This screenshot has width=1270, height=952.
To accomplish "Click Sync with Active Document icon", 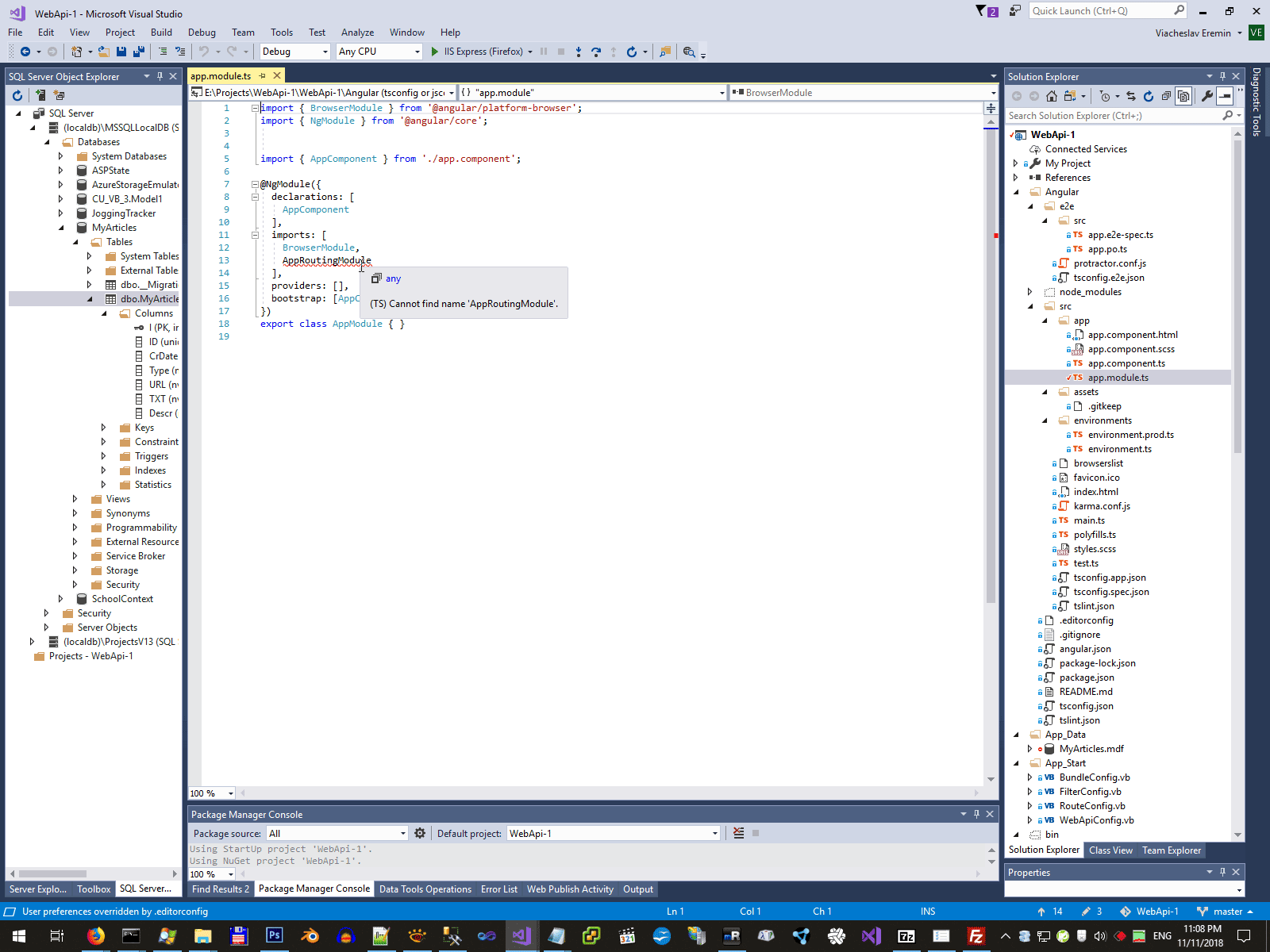I will pyautogui.click(x=1131, y=96).
